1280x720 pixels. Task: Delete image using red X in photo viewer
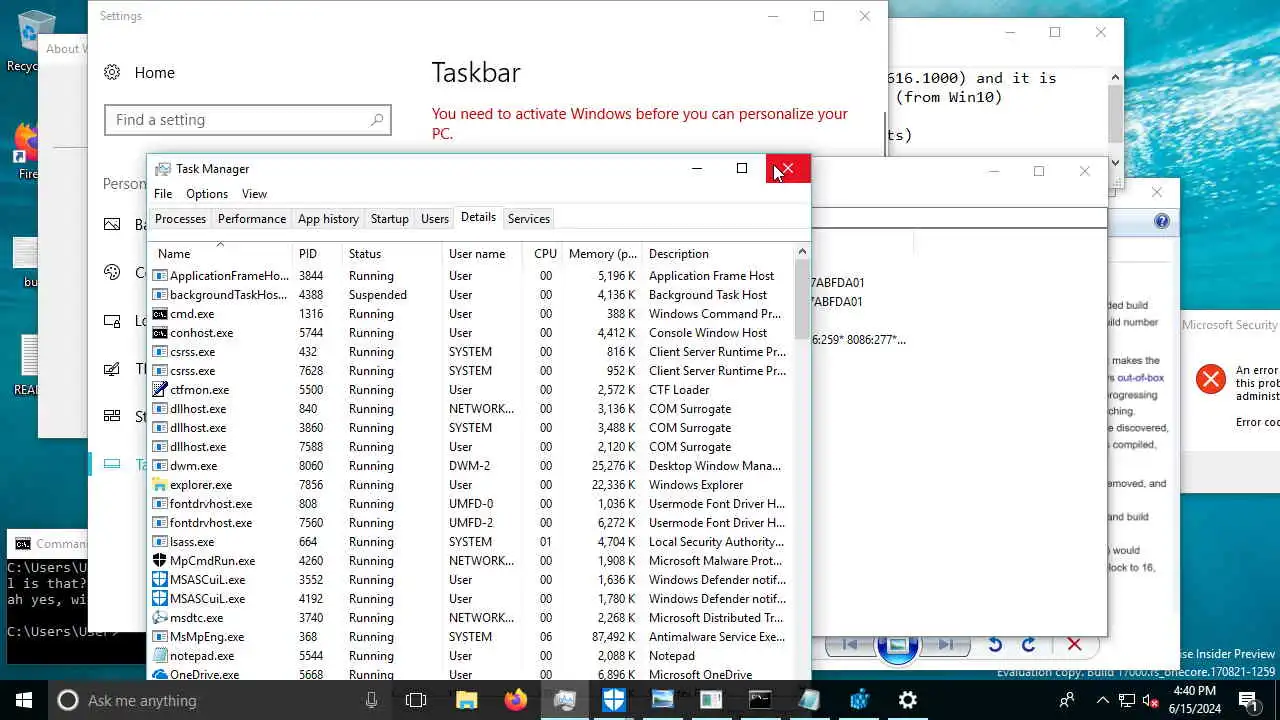point(1074,645)
